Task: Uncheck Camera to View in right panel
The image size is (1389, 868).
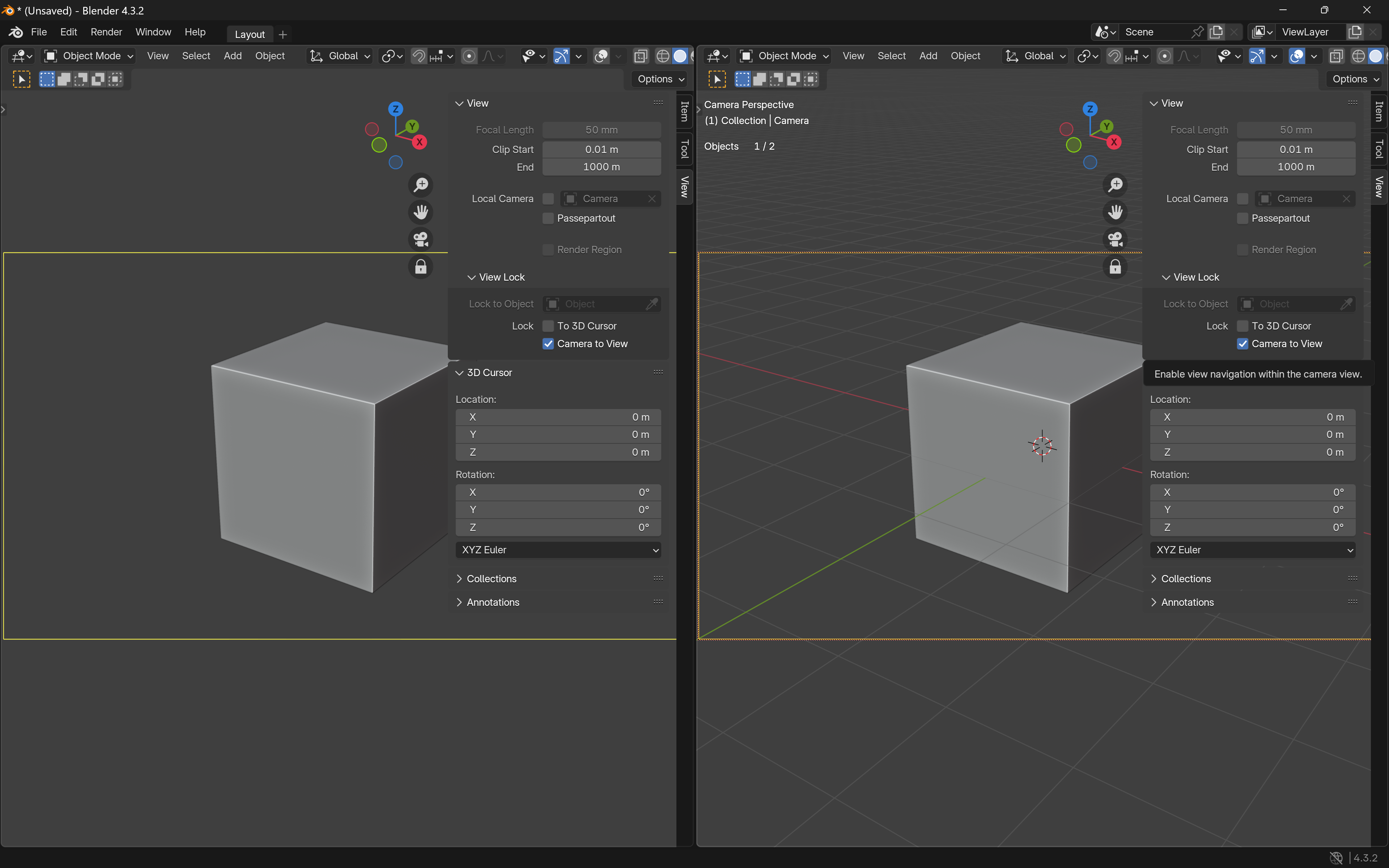Action: [x=1243, y=344]
